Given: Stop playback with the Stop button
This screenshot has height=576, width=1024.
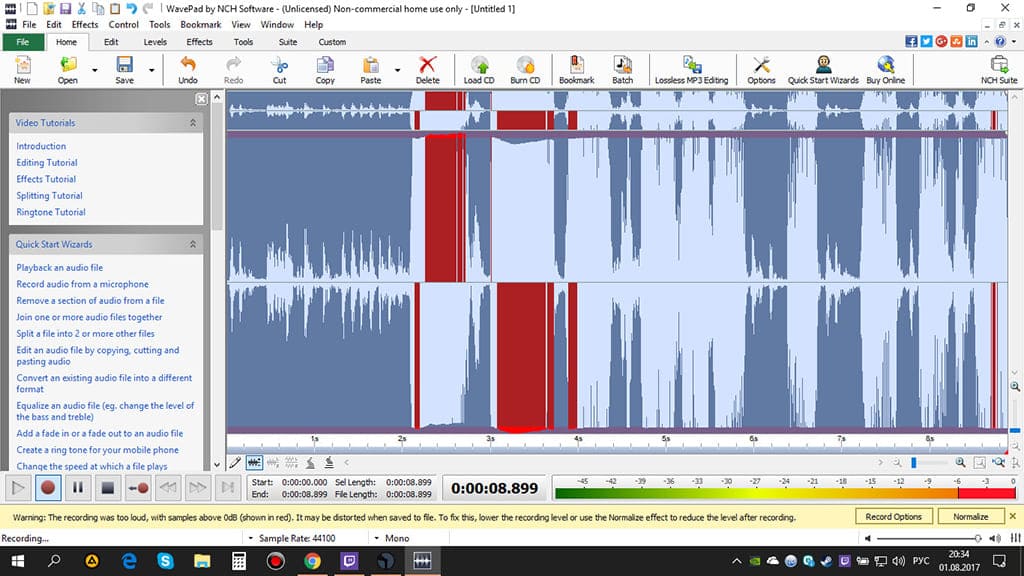Looking at the screenshot, I should point(108,488).
